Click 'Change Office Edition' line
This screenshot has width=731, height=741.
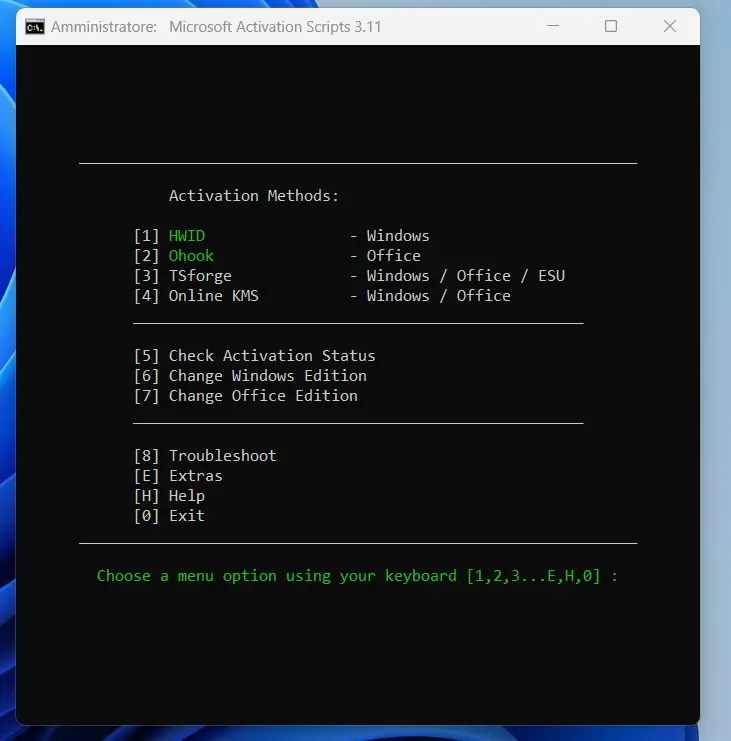(263, 396)
